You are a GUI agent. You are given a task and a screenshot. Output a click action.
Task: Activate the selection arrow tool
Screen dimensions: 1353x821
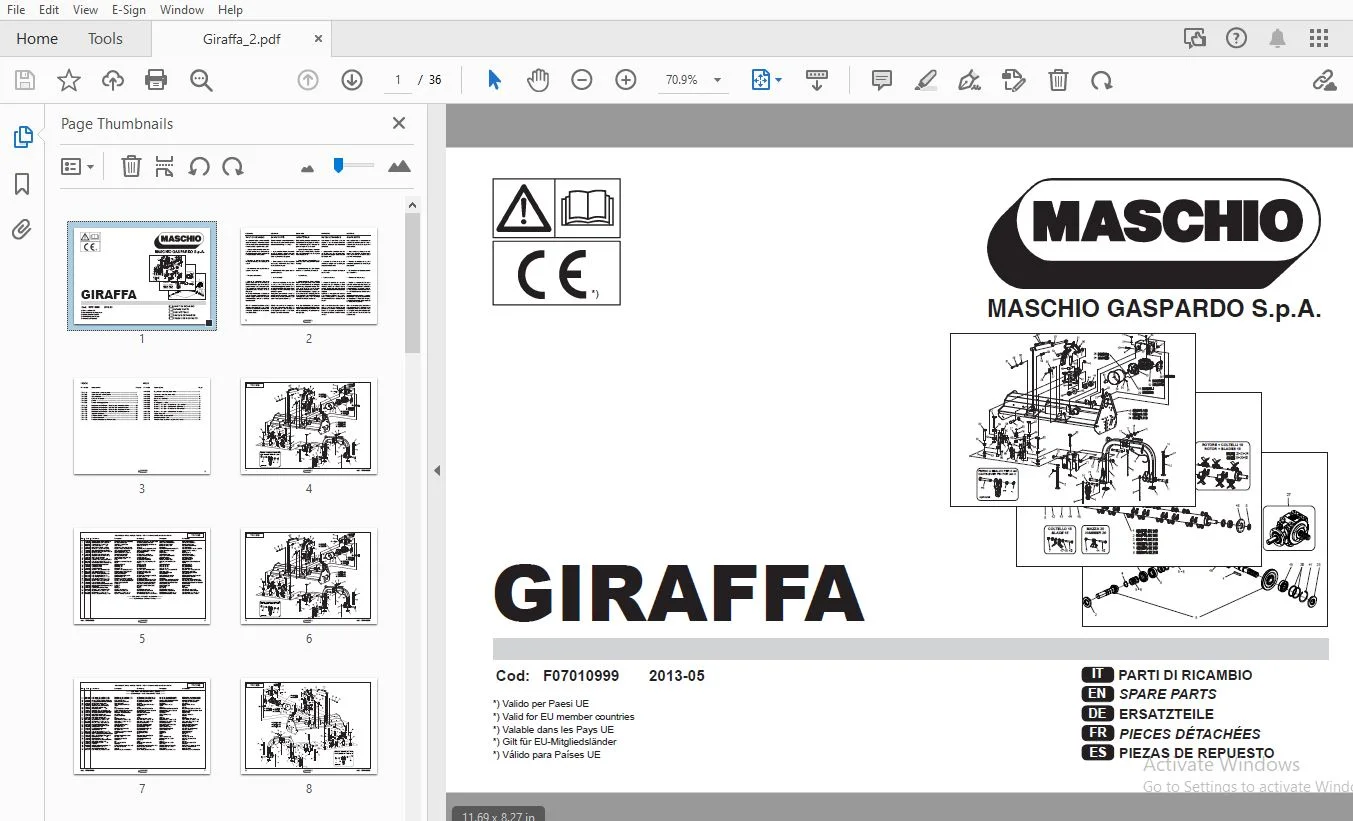[494, 80]
